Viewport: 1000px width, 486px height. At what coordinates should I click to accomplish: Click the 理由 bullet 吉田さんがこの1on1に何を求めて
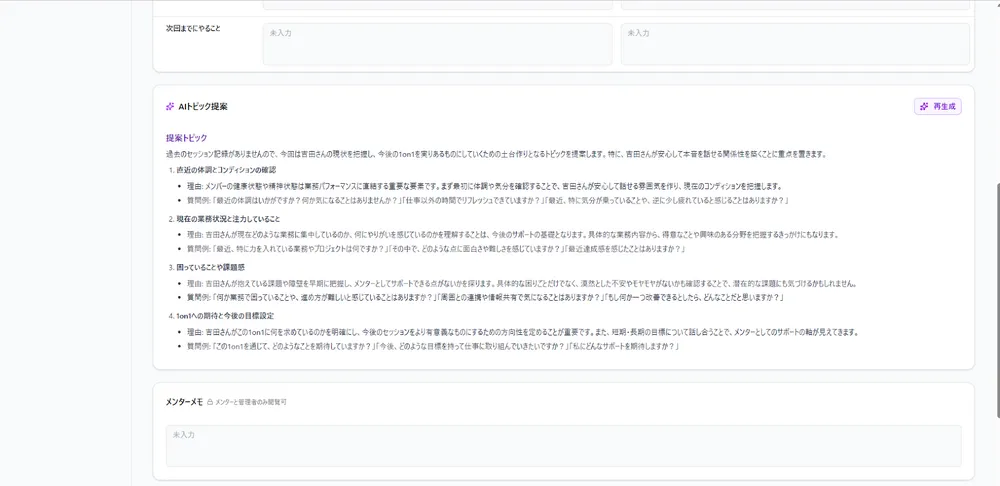(523, 332)
